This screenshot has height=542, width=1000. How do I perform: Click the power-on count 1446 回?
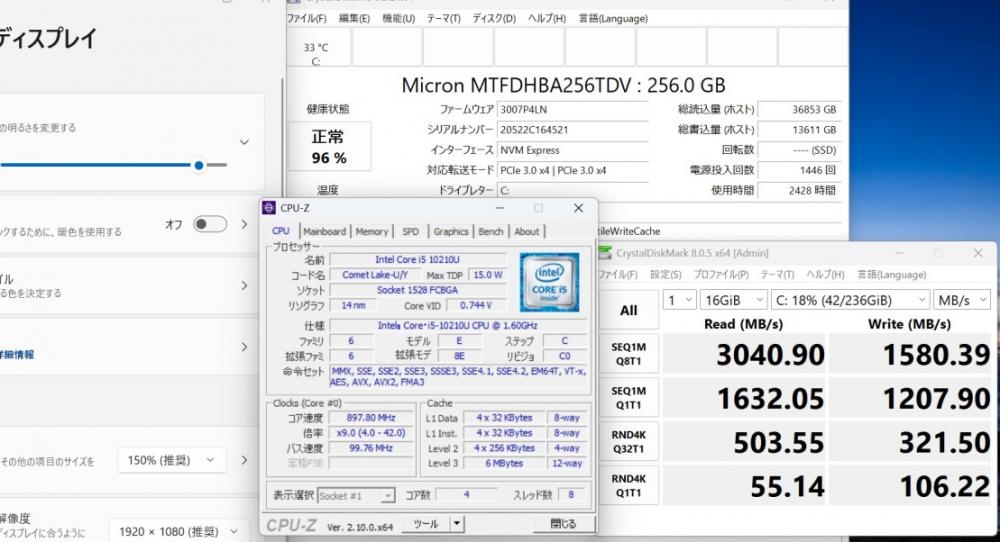[799, 170]
